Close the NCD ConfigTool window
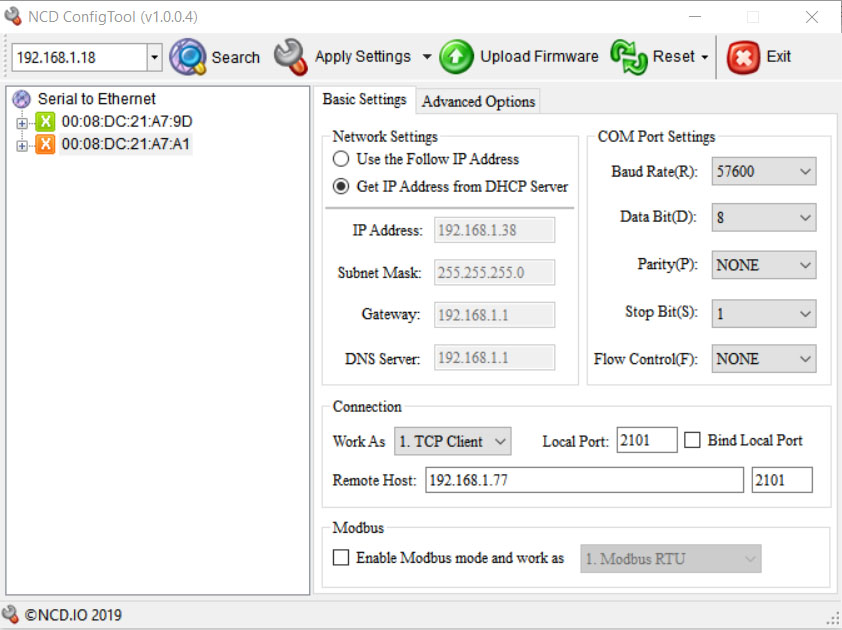The image size is (842, 630). click(x=811, y=17)
